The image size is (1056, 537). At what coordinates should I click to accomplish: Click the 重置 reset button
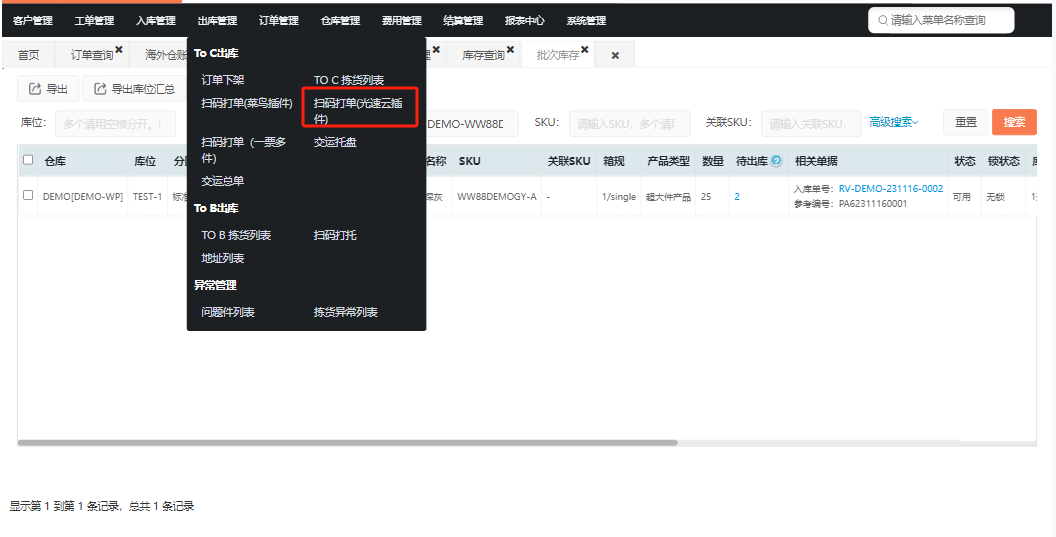coord(966,122)
